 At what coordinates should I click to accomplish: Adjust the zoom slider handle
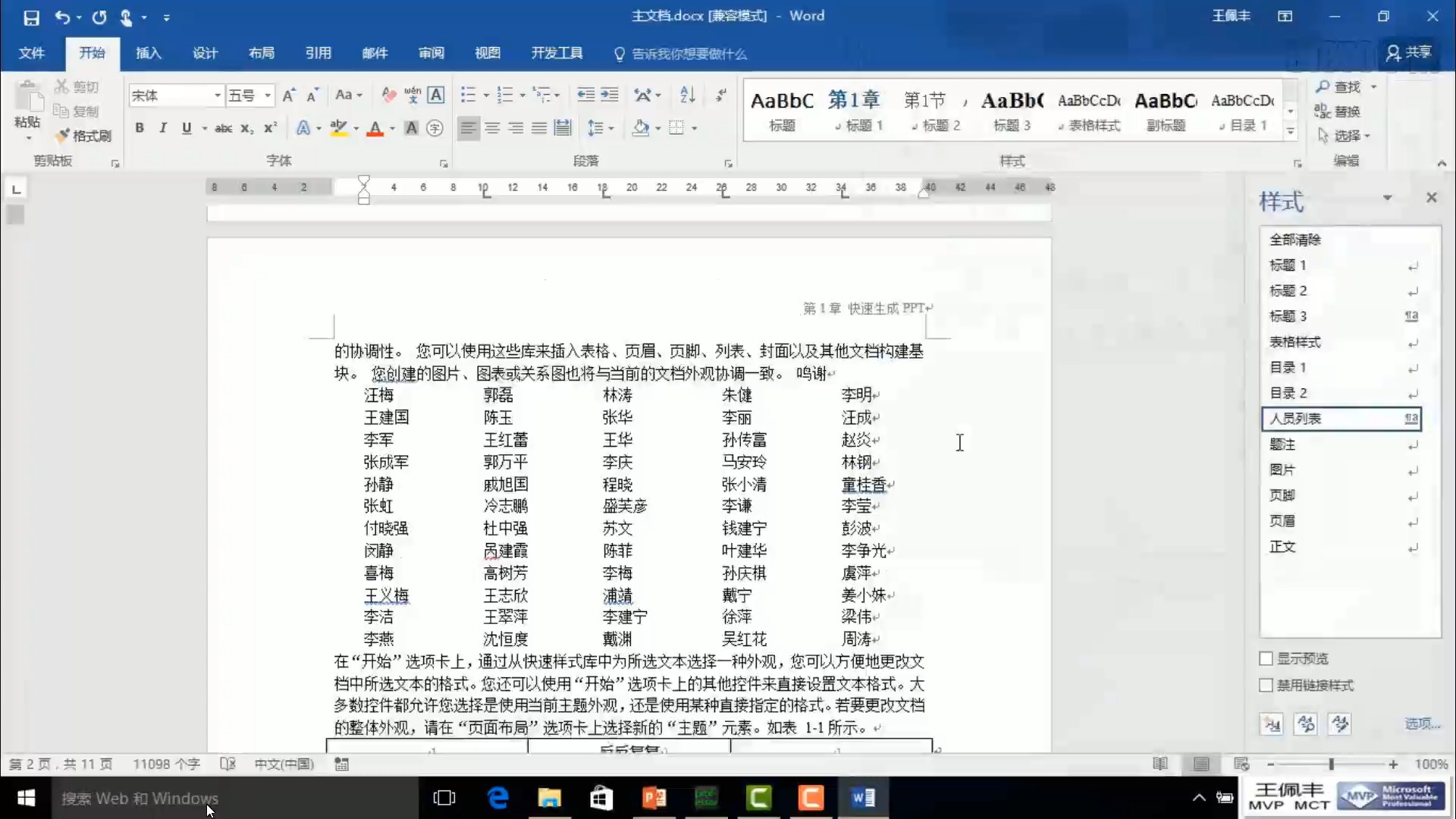[x=1331, y=764]
